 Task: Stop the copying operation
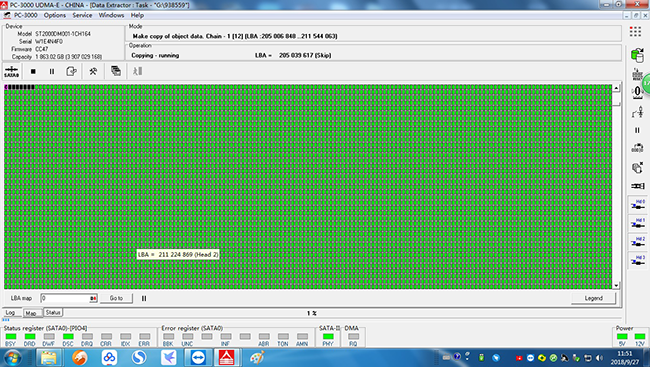[x=33, y=71]
